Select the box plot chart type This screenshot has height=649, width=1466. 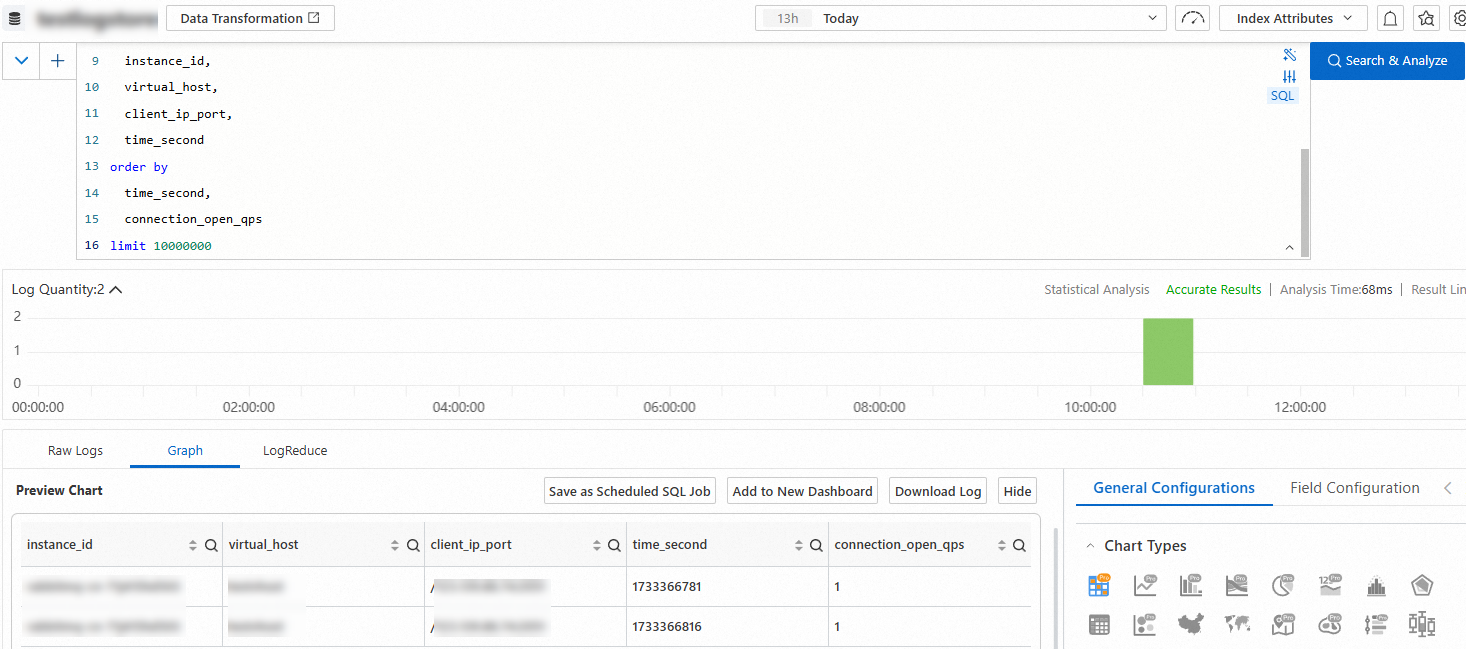pos(1421,625)
